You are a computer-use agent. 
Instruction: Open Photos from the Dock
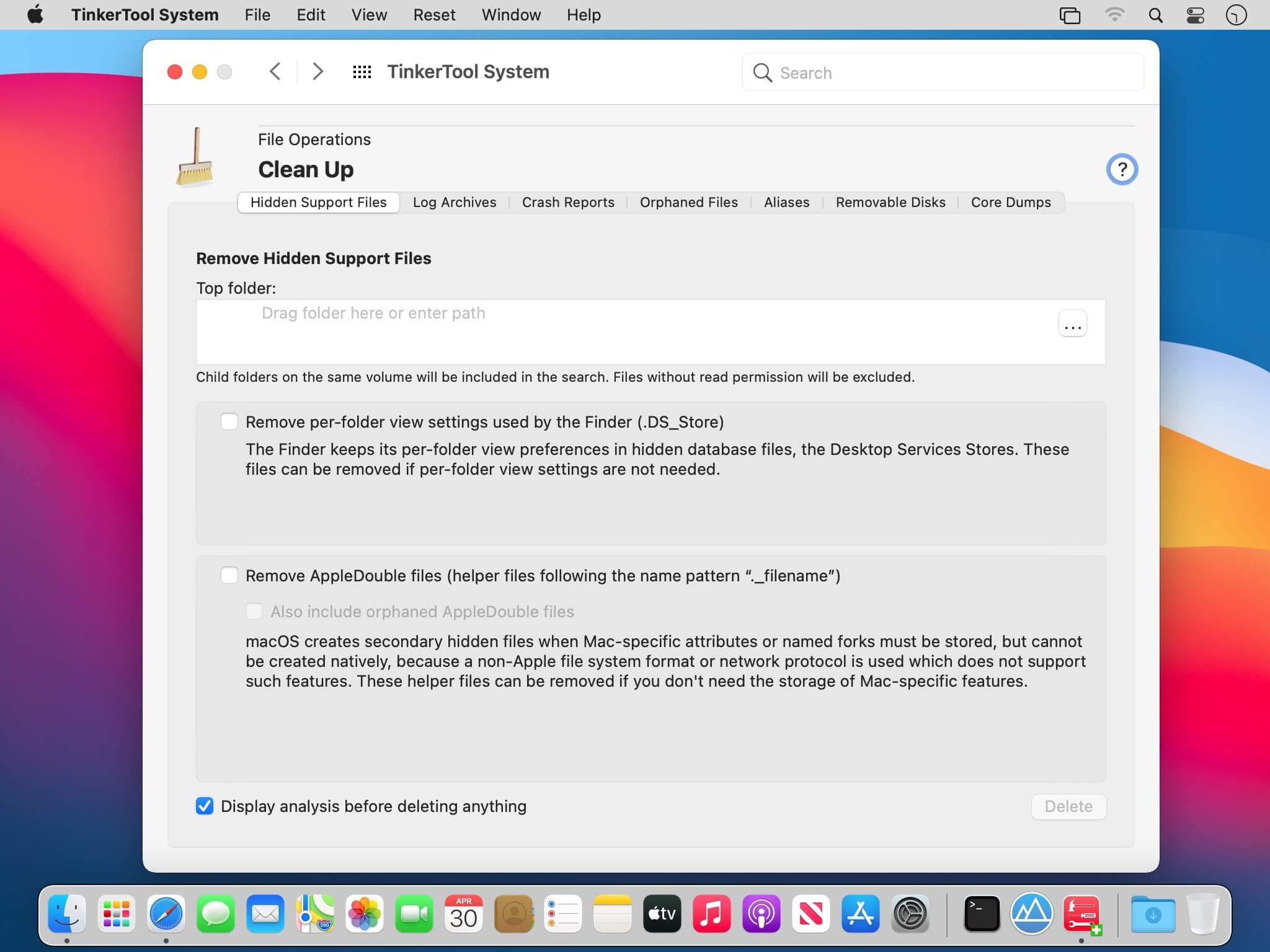[x=365, y=914]
